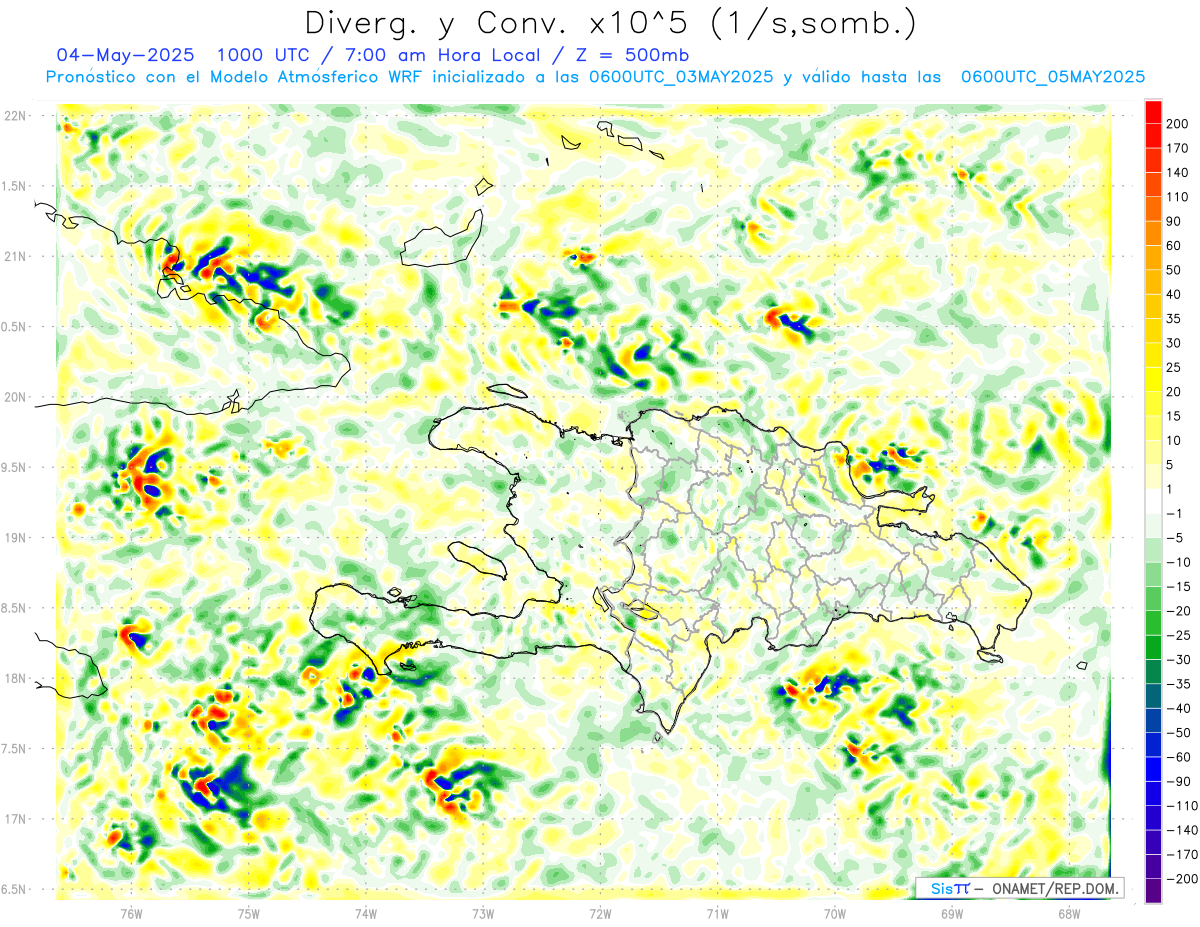Click the "-25" color scale label
This screenshot has height=927, width=1200.
click(x=1180, y=635)
